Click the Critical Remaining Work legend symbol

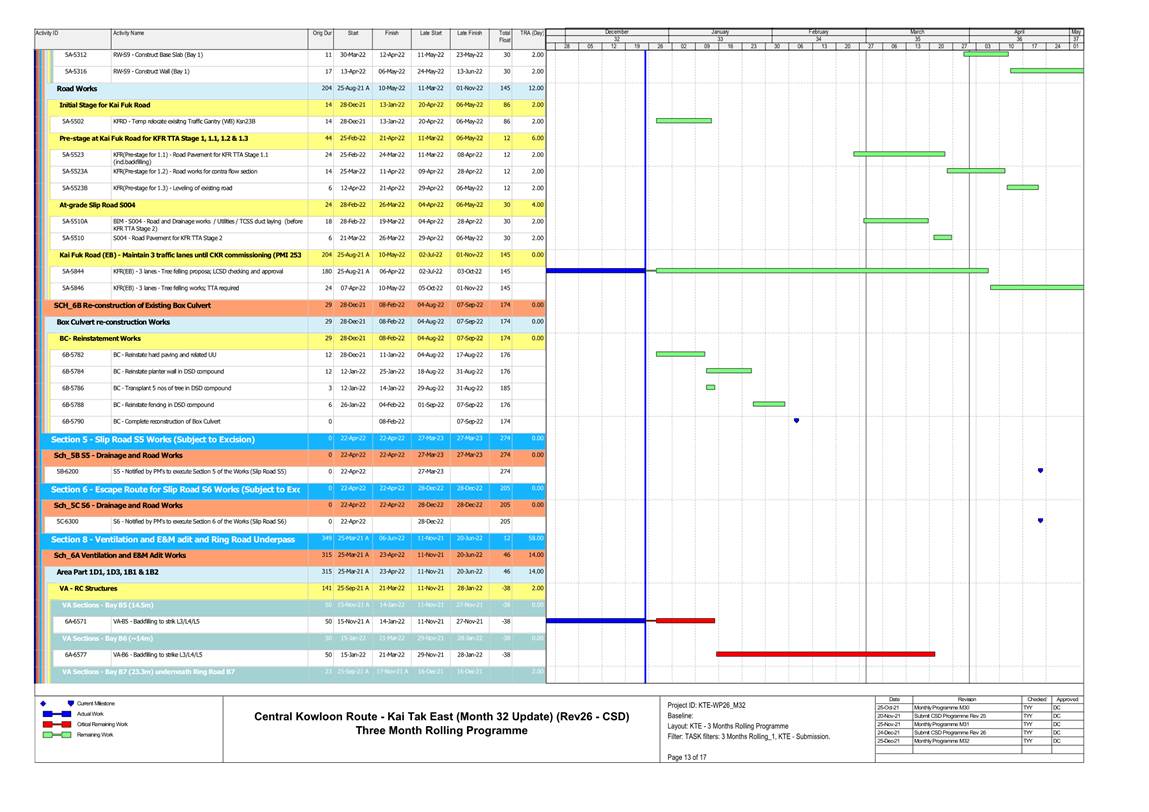(57, 723)
